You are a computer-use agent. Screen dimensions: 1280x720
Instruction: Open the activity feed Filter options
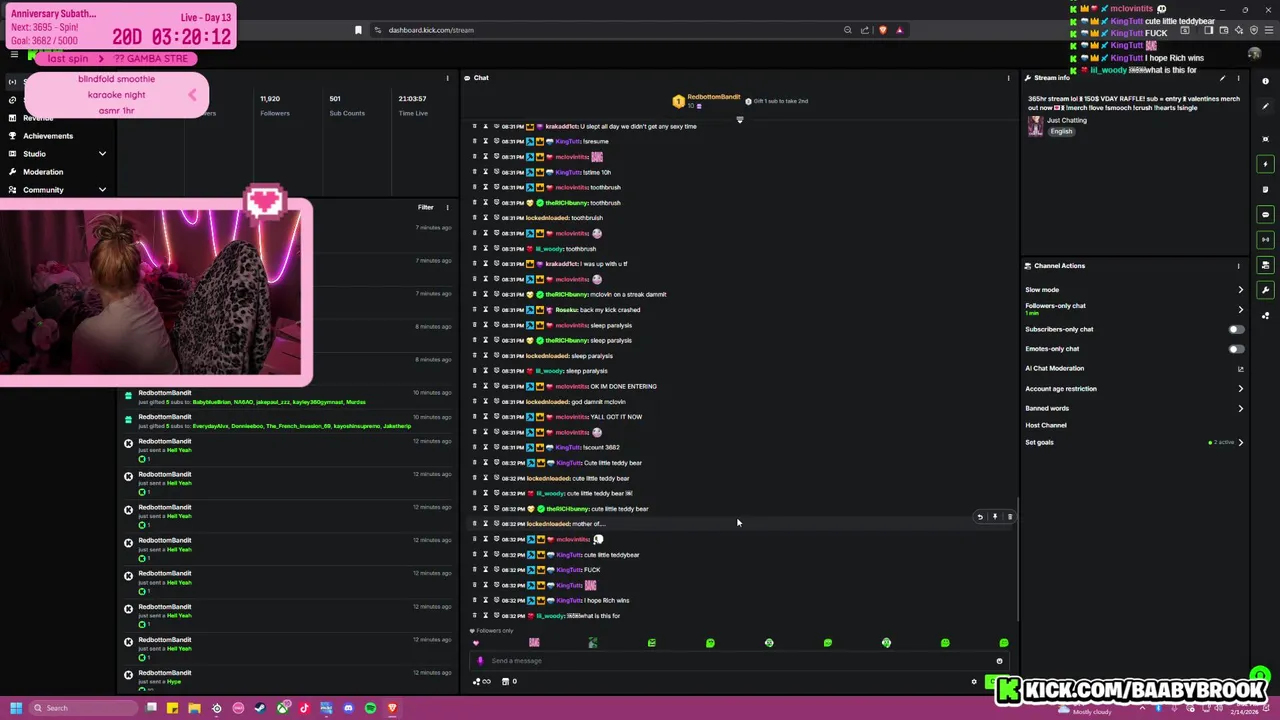(x=426, y=207)
